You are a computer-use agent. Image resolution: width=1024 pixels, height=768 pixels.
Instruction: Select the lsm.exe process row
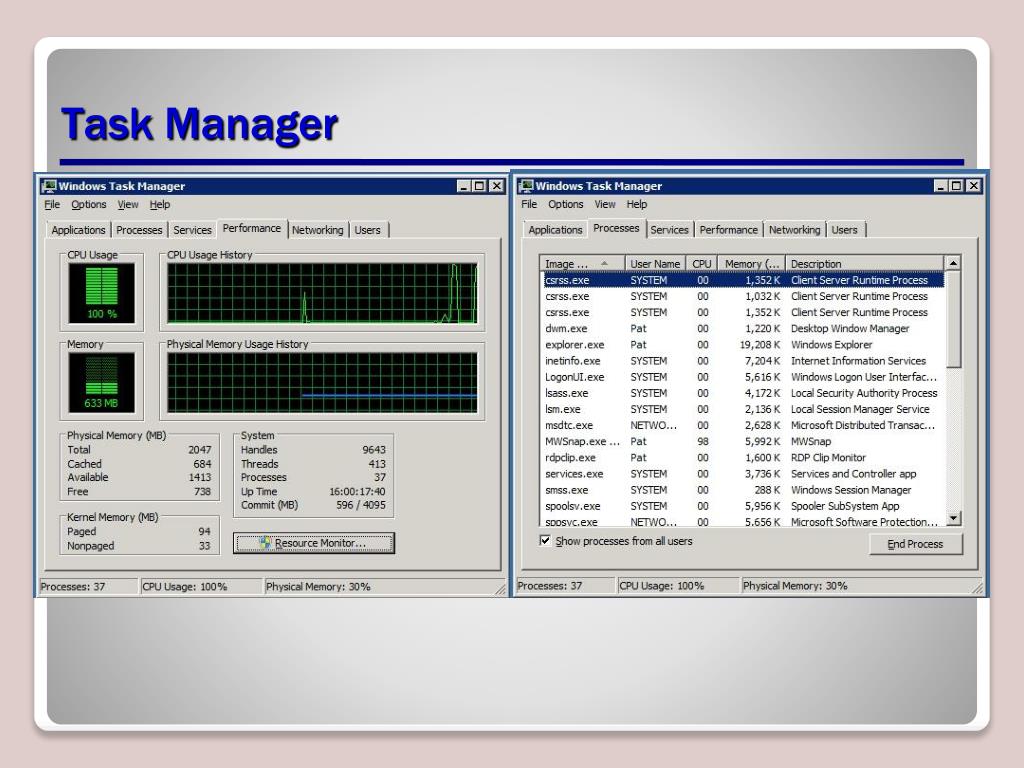(743, 409)
